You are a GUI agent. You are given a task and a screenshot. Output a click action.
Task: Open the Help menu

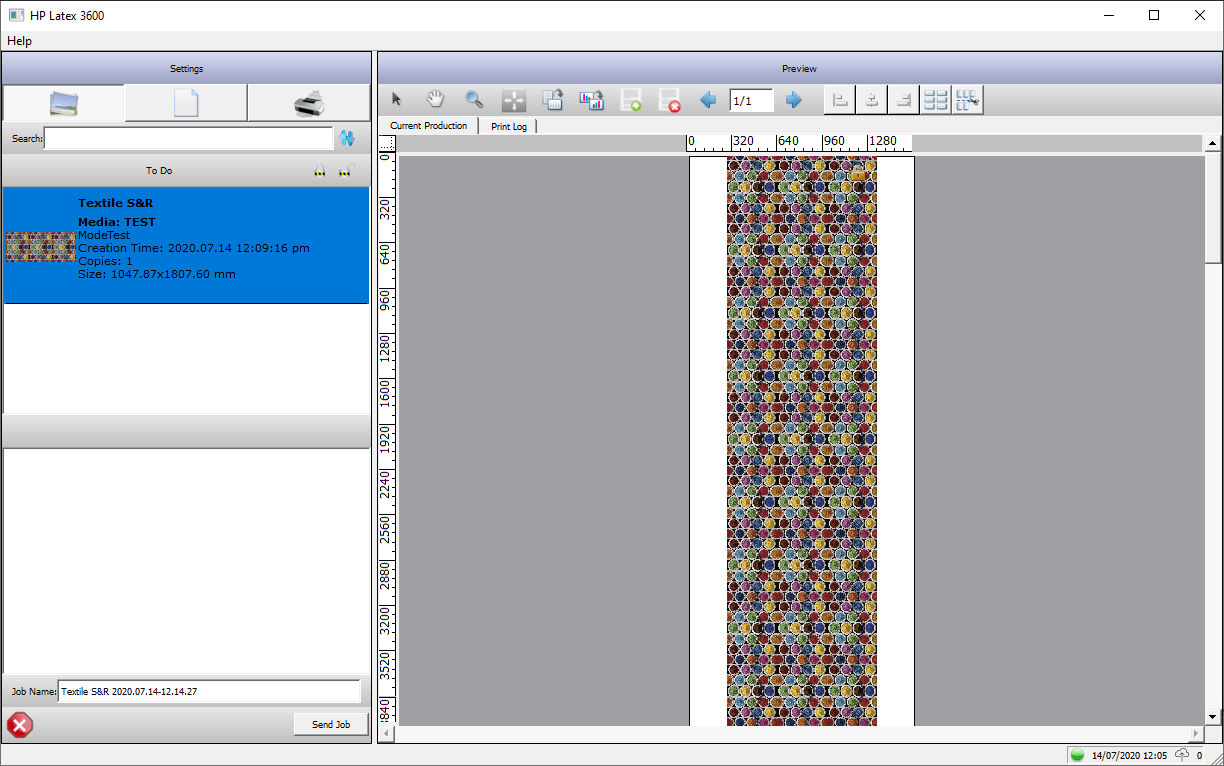click(x=20, y=41)
